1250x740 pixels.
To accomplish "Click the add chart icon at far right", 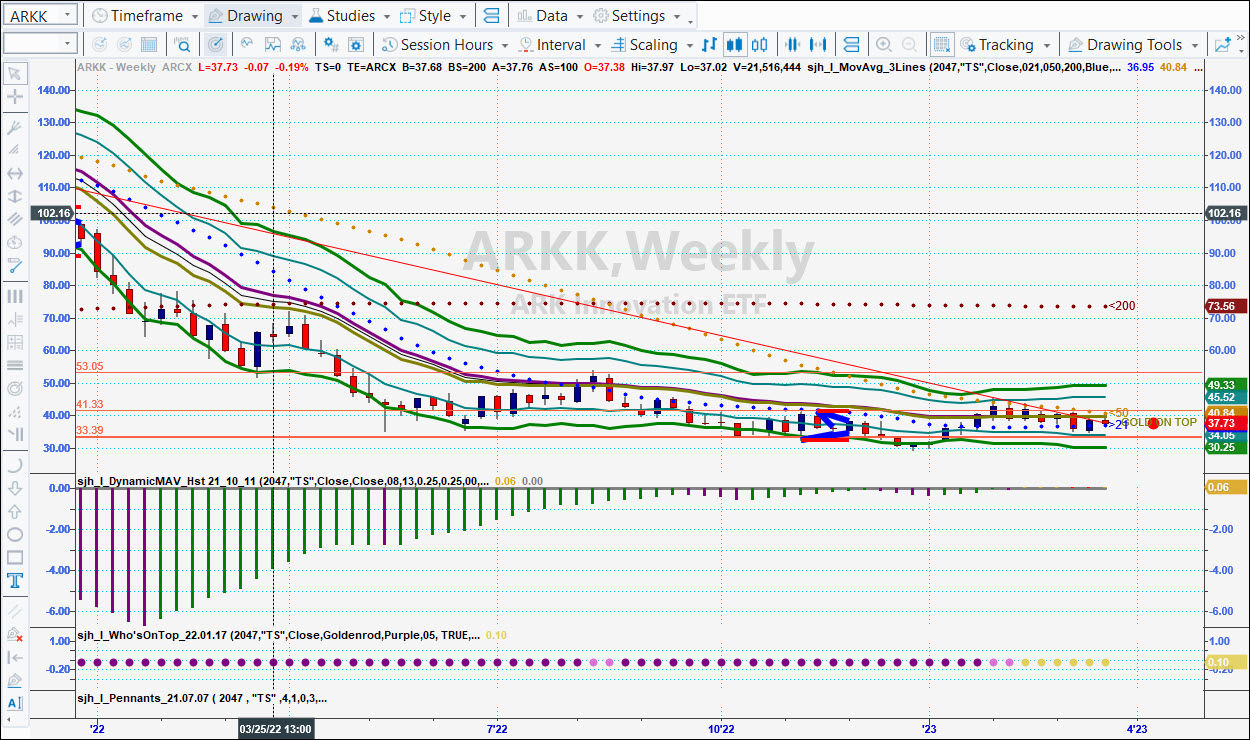I will pyautogui.click(x=1223, y=44).
